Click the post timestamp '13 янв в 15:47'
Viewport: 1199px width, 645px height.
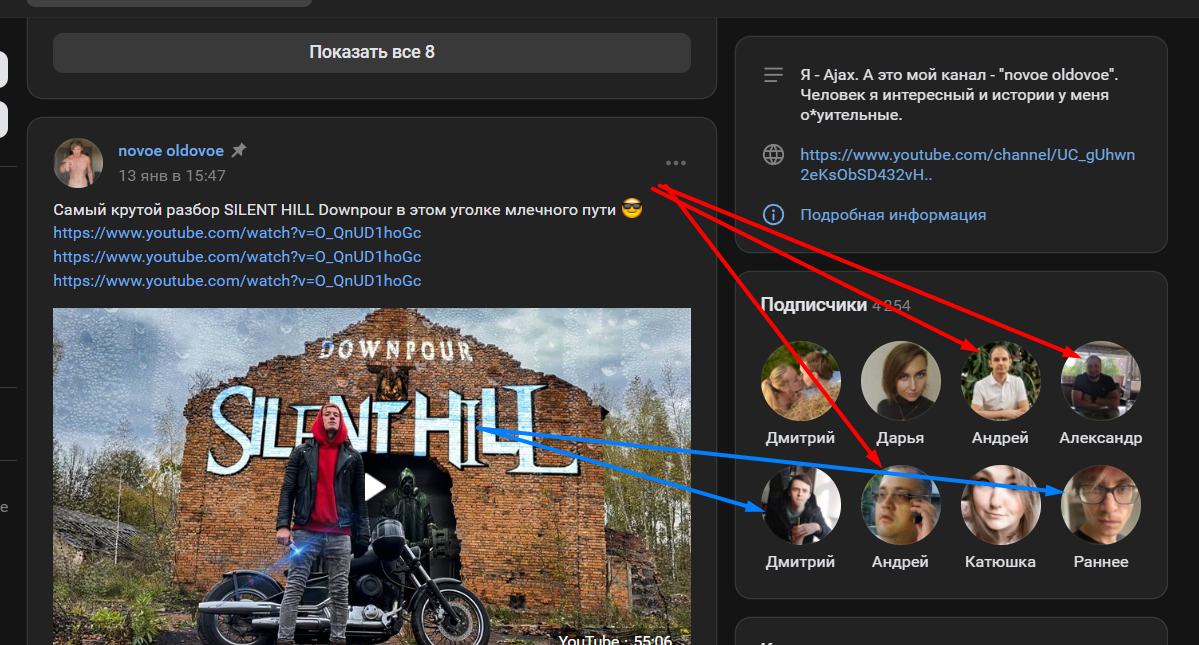click(x=172, y=176)
